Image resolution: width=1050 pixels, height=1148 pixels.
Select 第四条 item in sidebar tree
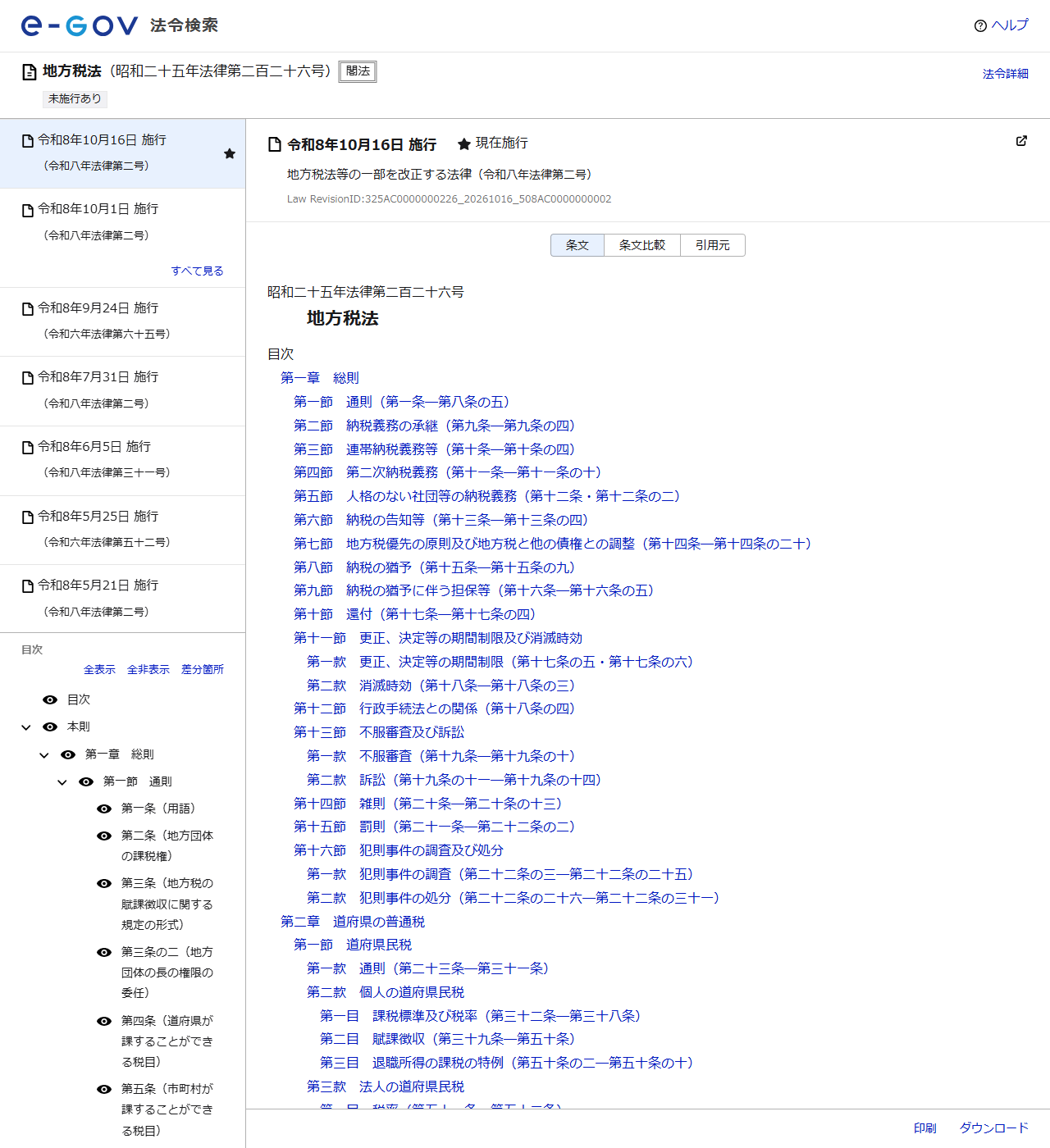tap(167, 1041)
